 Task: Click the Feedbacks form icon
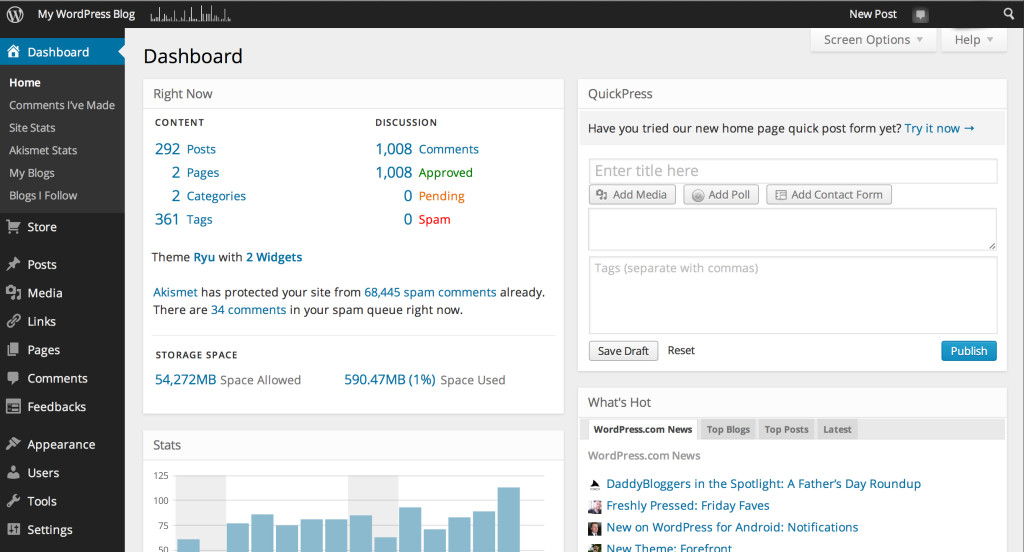click(x=13, y=406)
